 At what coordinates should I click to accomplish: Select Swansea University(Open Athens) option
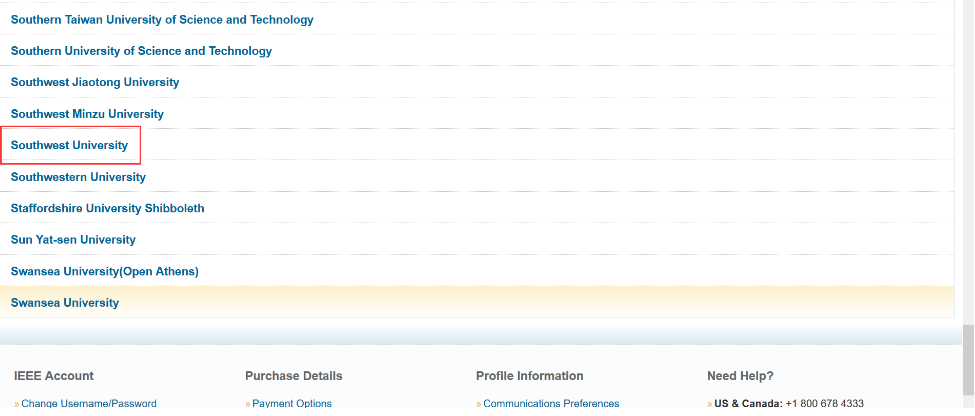tap(104, 271)
